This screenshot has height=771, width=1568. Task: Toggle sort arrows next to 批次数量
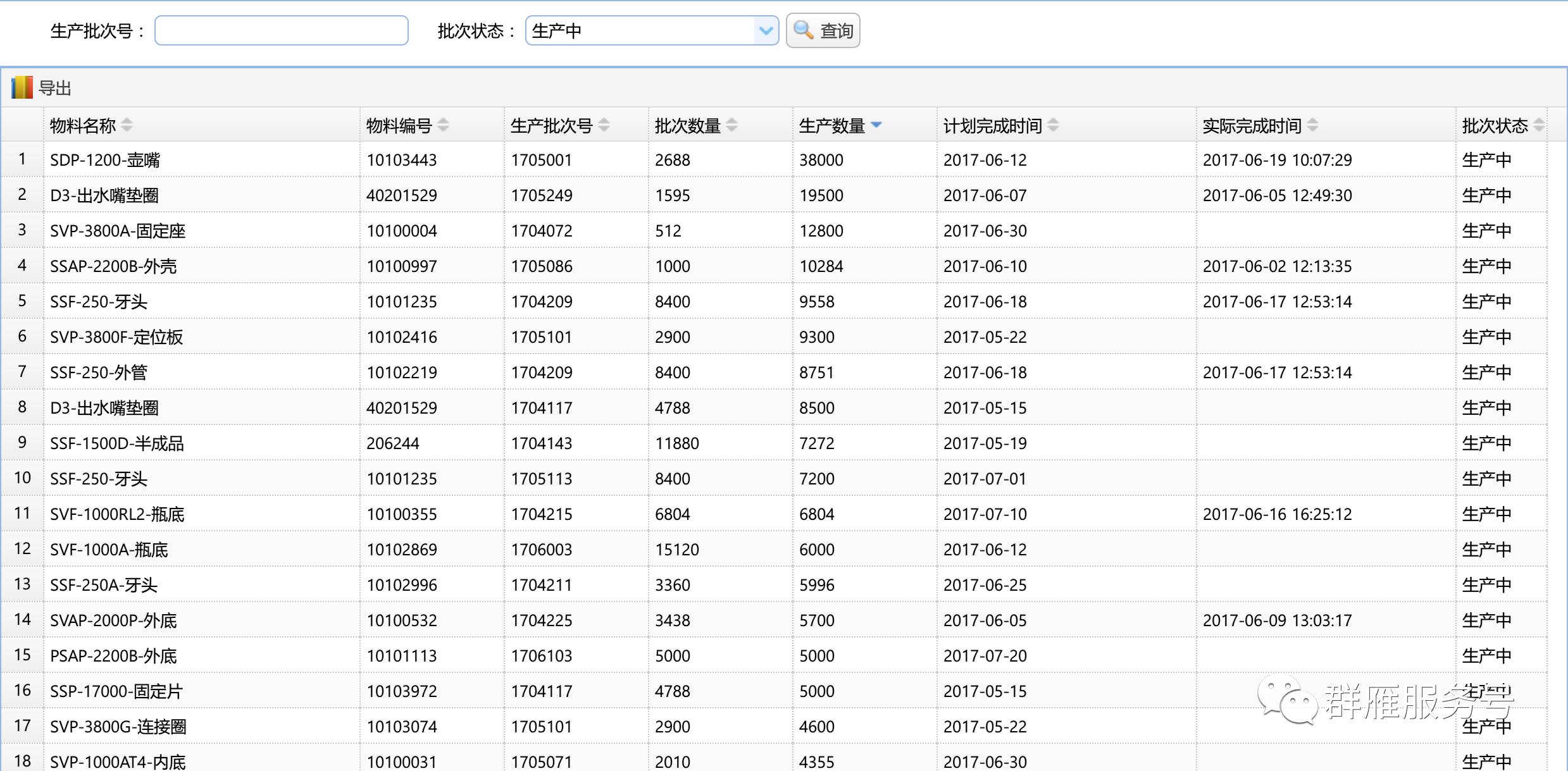[731, 125]
